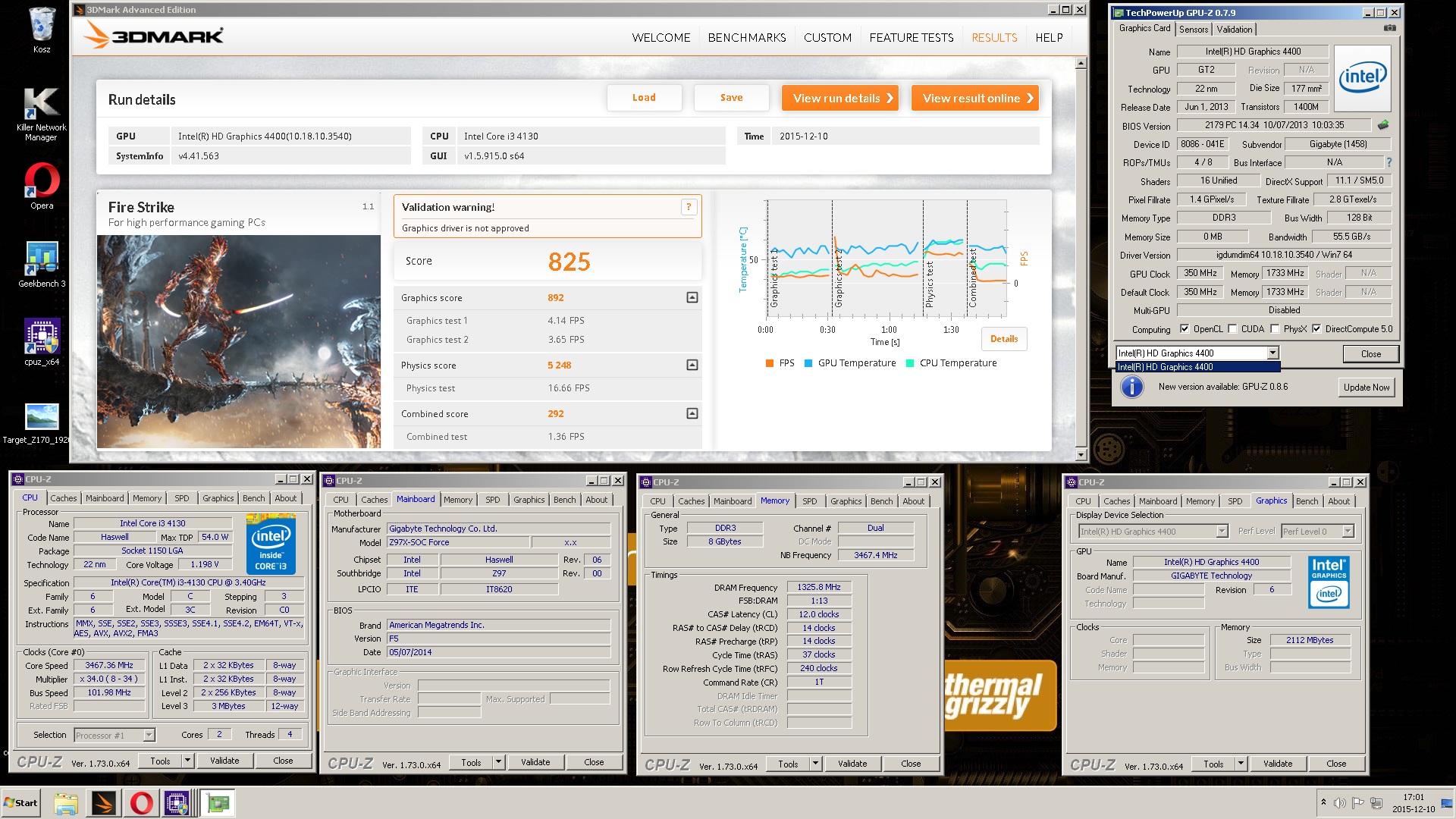Launch Killer Network Manager desktop icon
Image resolution: width=1456 pixels, height=819 pixels.
41,114
